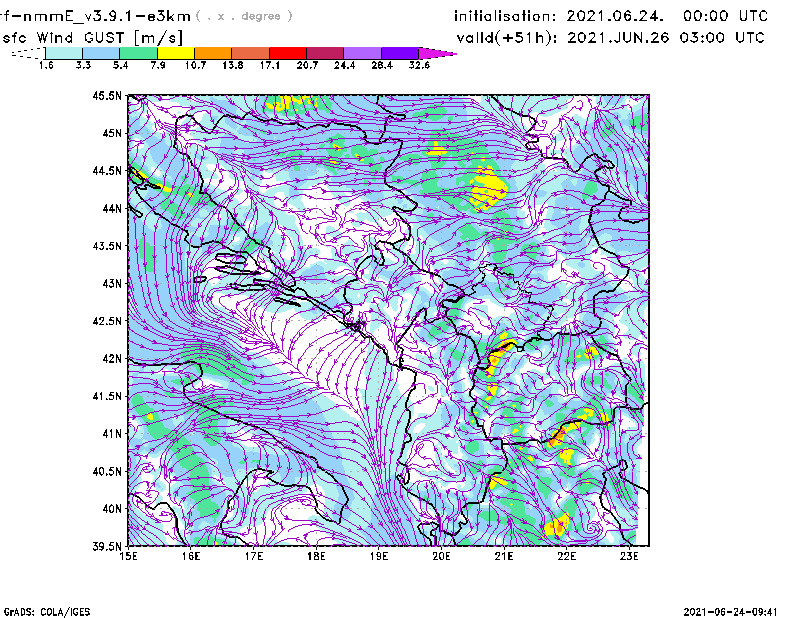
Task: Click the '44.5N' latitude label
Action: click(x=107, y=170)
